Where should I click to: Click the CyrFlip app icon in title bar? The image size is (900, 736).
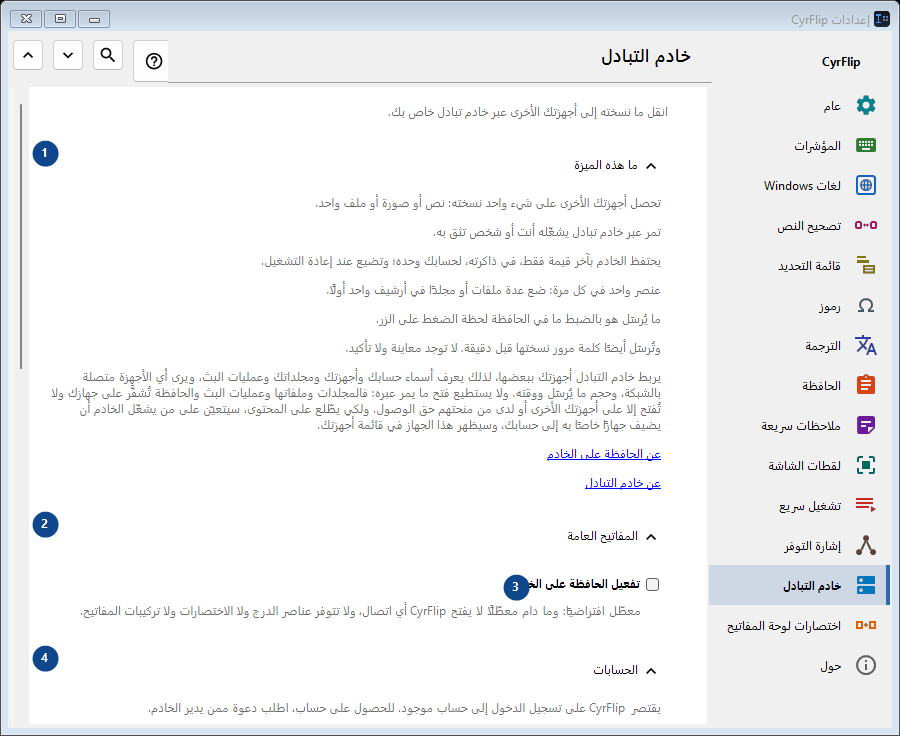click(882, 20)
